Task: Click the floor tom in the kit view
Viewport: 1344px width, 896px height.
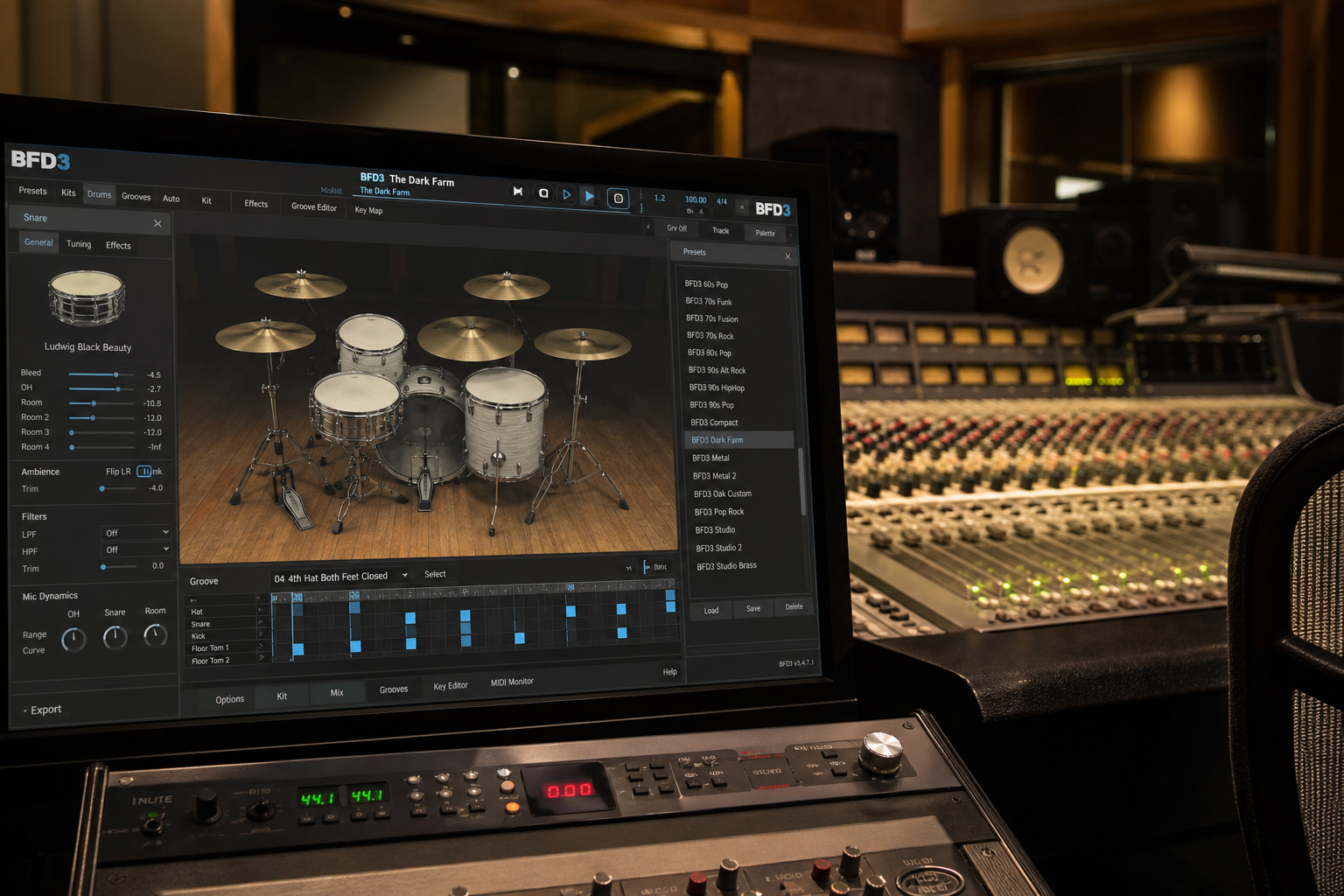Action: pyautogui.click(x=505, y=422)
